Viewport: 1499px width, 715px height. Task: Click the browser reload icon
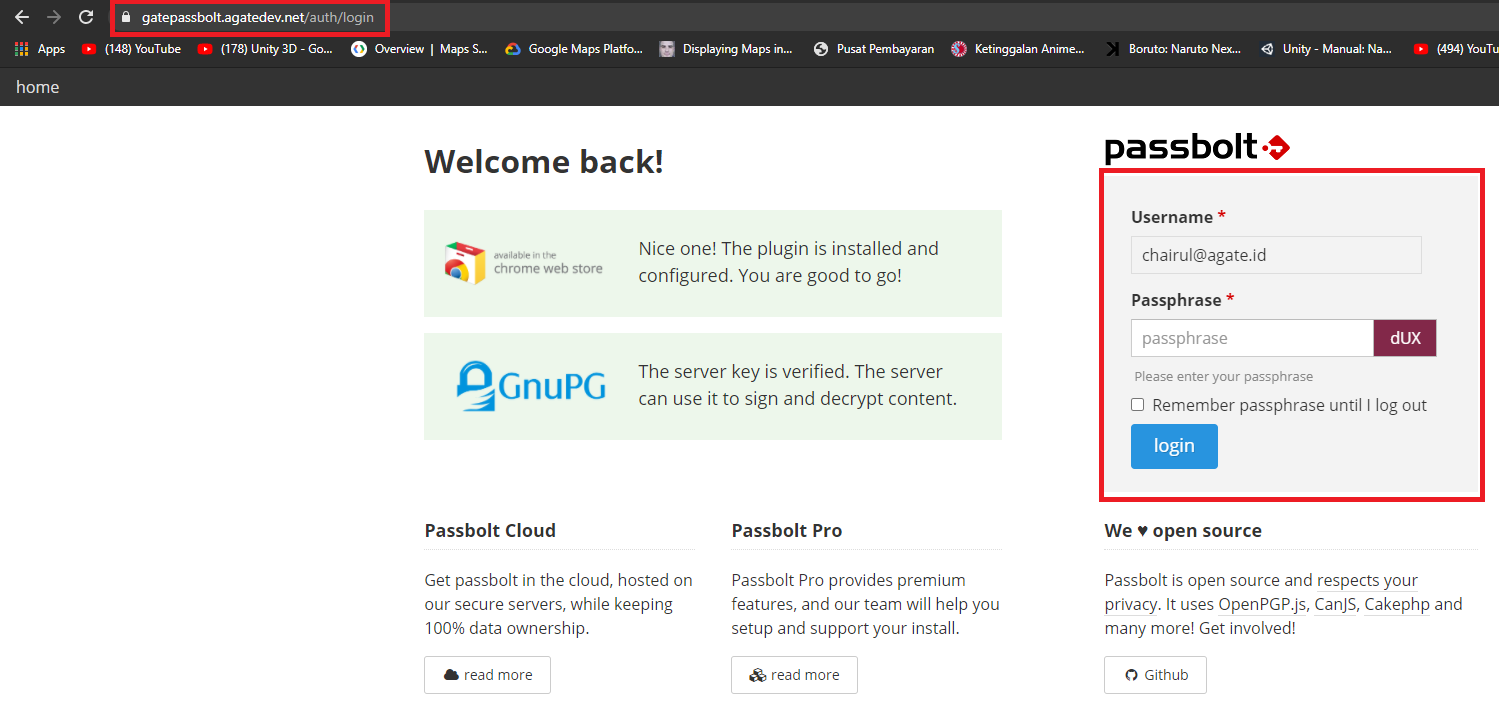[x=86, y=17]
